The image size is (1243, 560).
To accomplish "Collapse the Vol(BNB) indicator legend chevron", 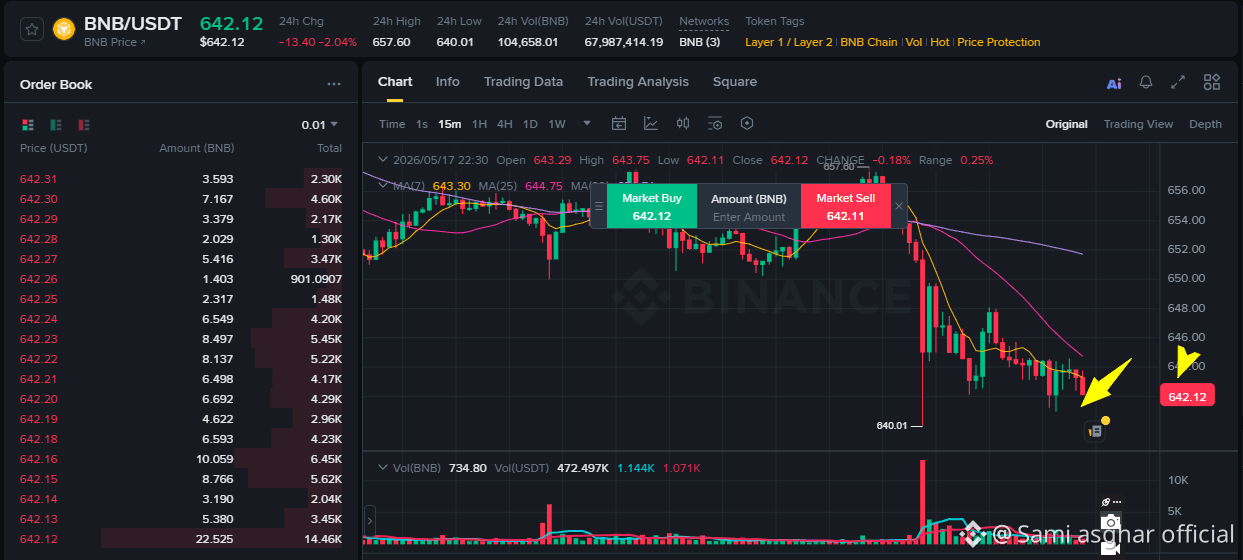I will [382, 468].
